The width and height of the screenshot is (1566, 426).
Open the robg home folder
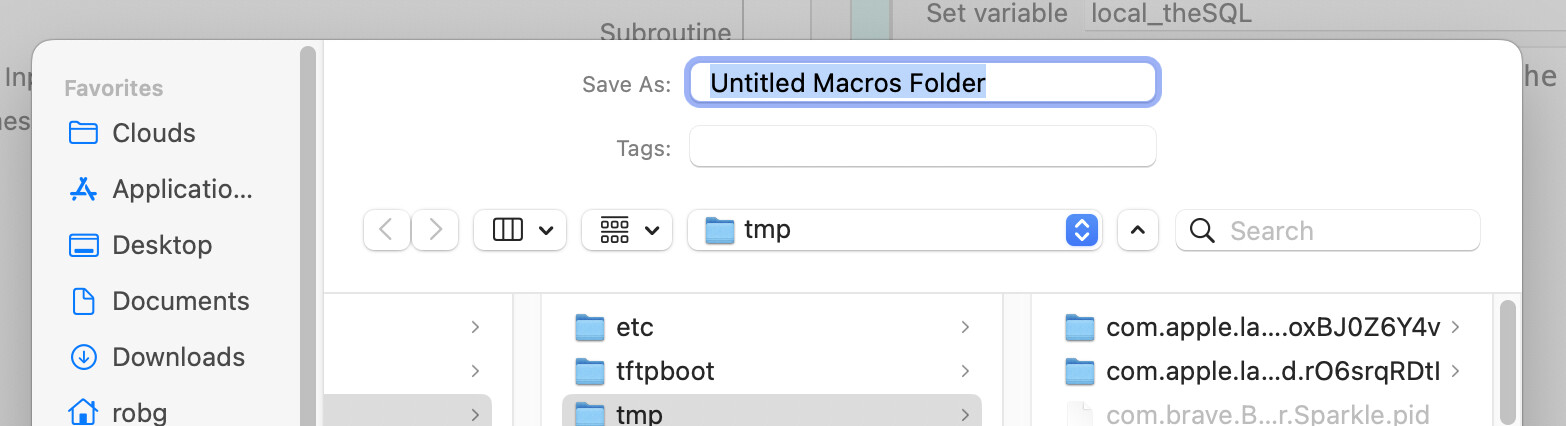(x=117, y=412)
